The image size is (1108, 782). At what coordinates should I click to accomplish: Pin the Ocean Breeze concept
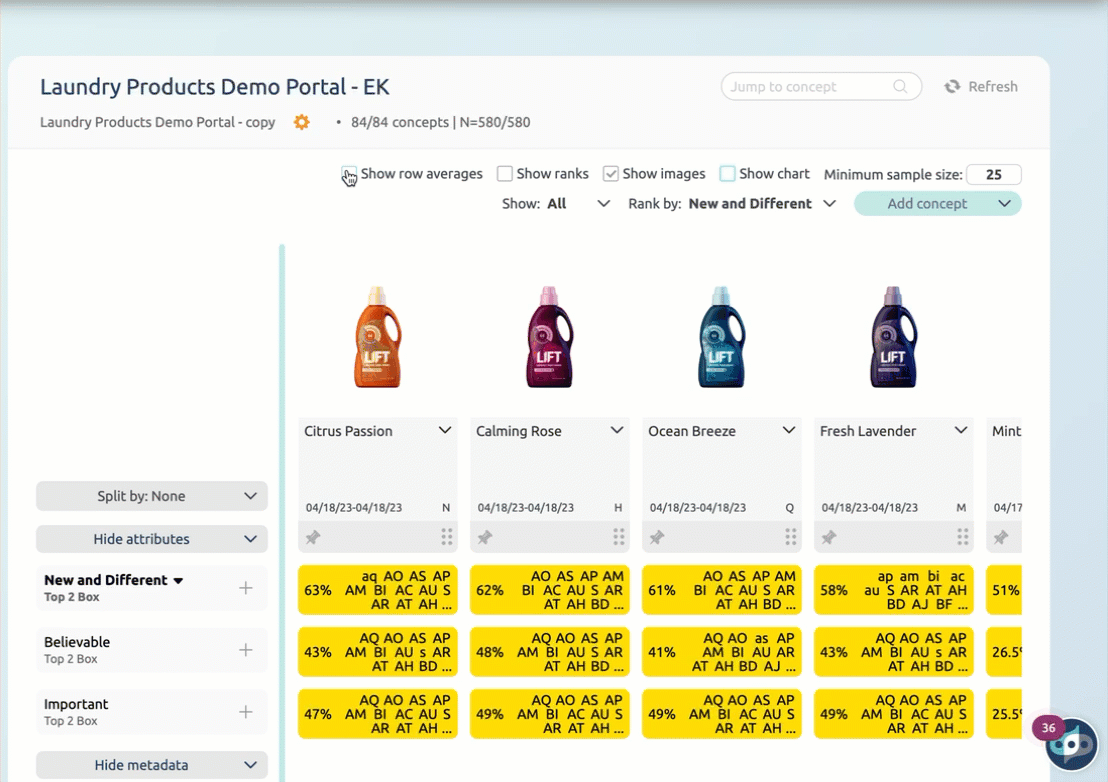click(x=657, y=538)
